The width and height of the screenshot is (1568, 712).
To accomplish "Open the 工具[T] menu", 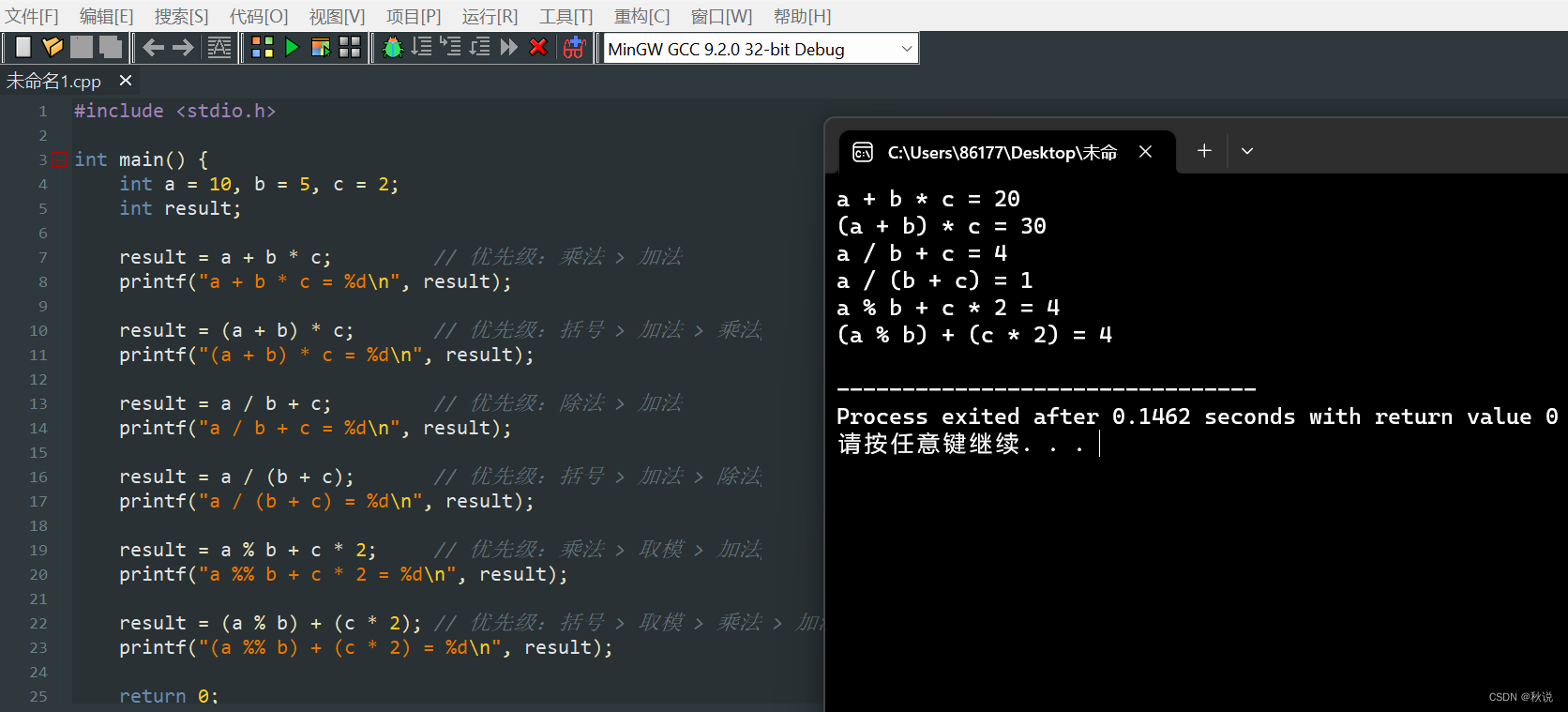I will tap(565, 16).
